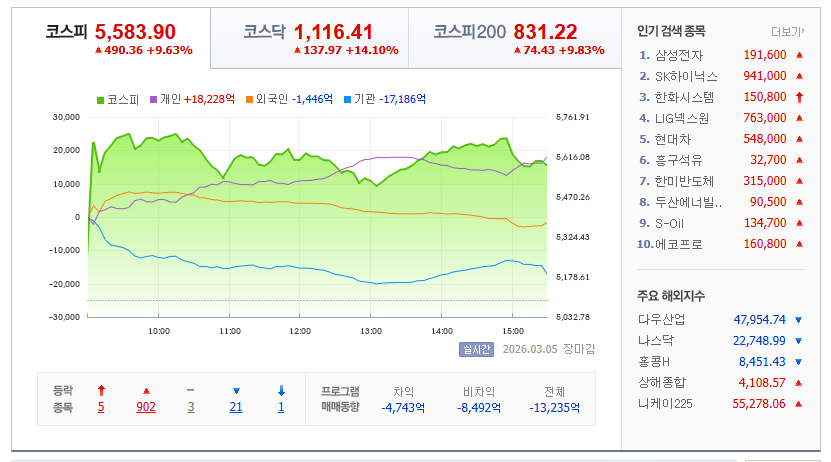Select the 코스피 index tab
The height and width of the screenshot is (462, 831).
[x=111, y=38]
